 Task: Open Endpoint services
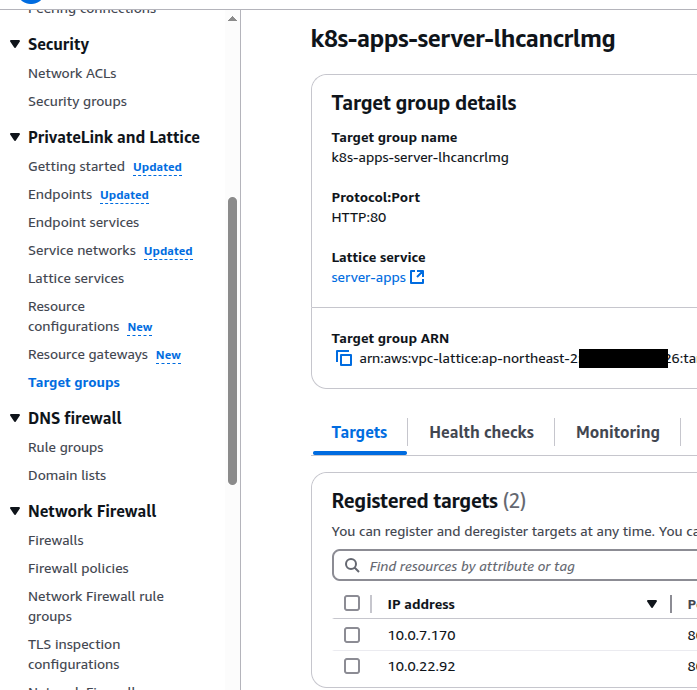point(83,222)
